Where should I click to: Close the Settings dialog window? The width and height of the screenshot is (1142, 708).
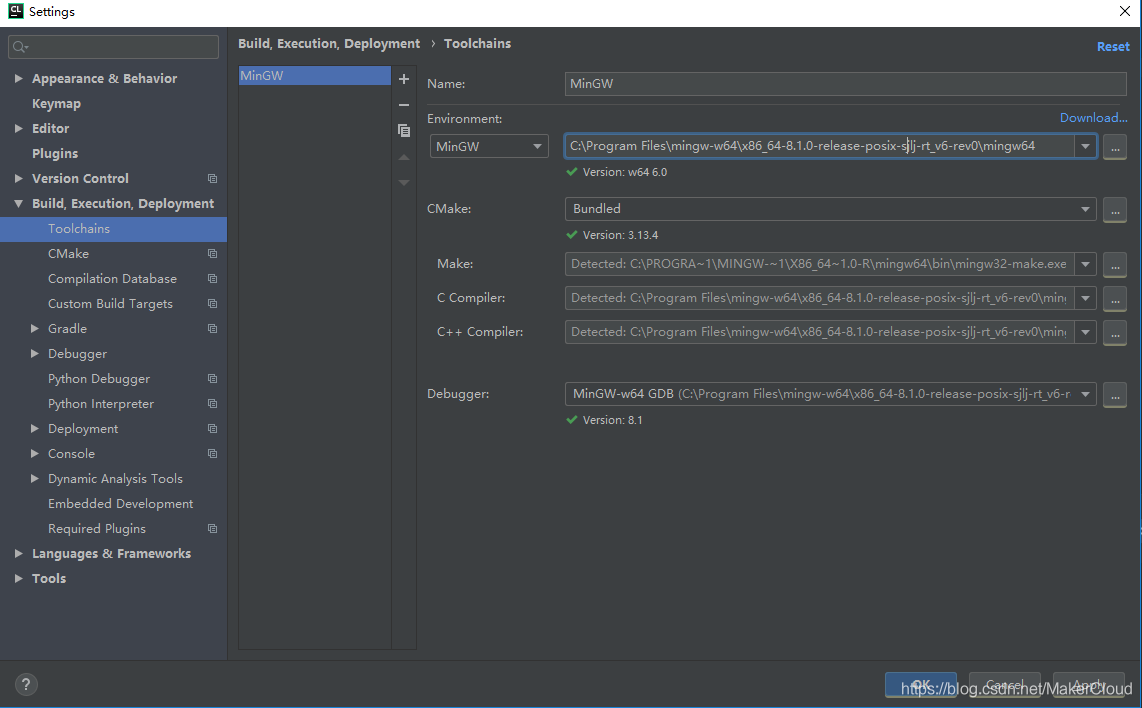(1125, 11)
